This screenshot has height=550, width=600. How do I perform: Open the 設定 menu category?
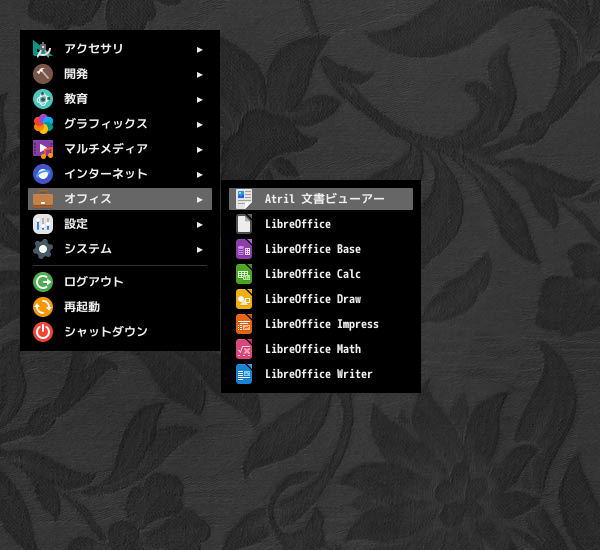(120, 224)
